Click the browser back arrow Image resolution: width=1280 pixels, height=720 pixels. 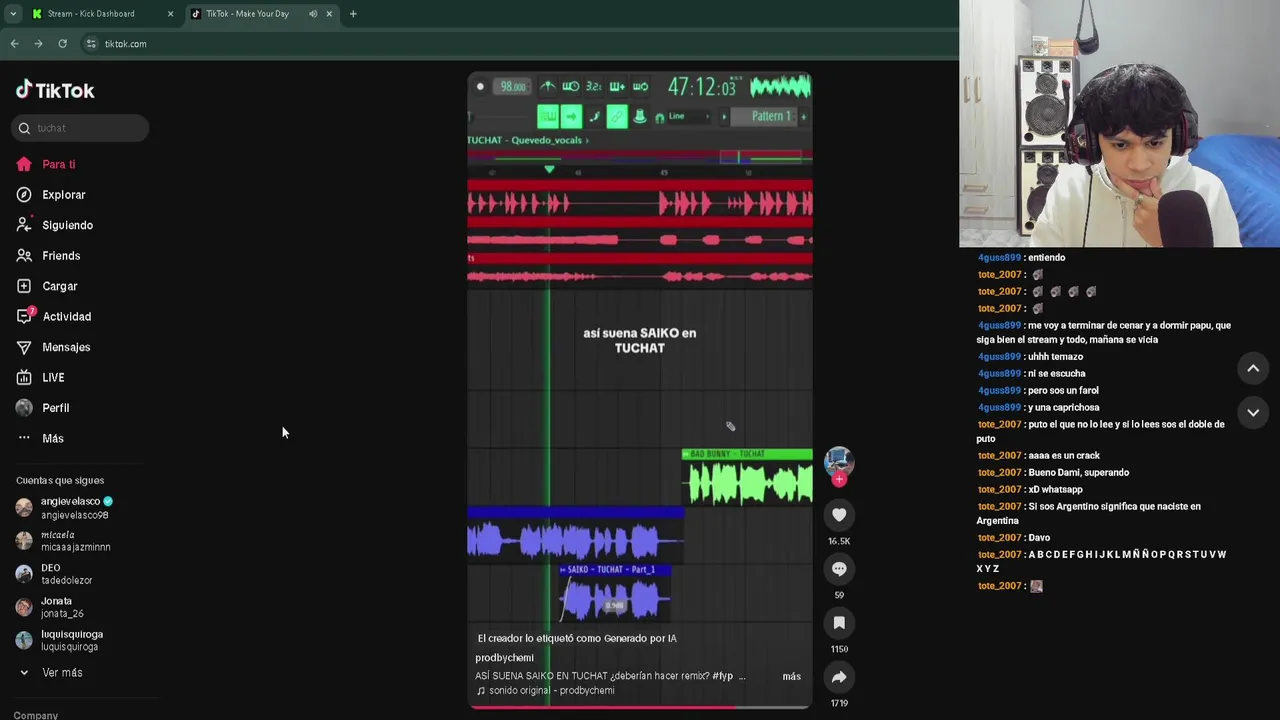coord(14,44)
